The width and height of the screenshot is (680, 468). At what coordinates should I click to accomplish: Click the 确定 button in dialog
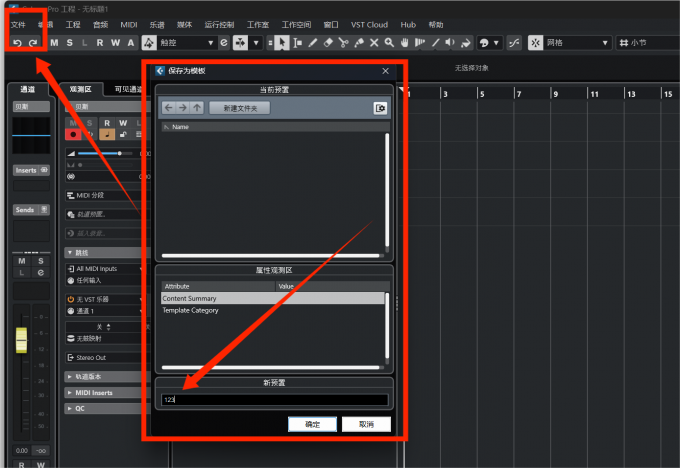312,424
